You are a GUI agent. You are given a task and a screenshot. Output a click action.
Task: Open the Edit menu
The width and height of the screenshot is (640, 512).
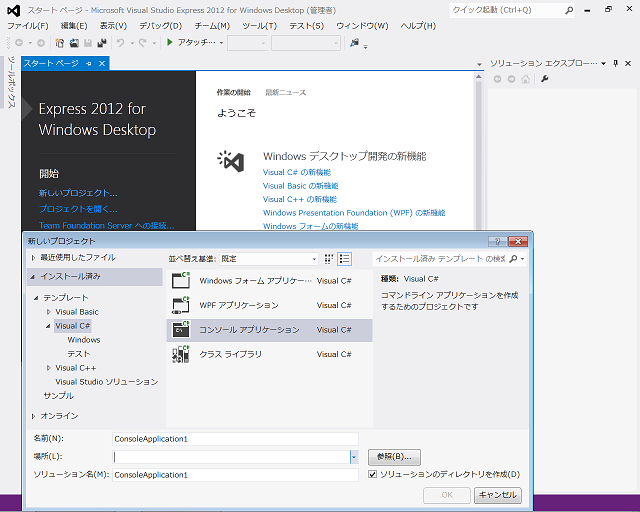coord(74,26)
